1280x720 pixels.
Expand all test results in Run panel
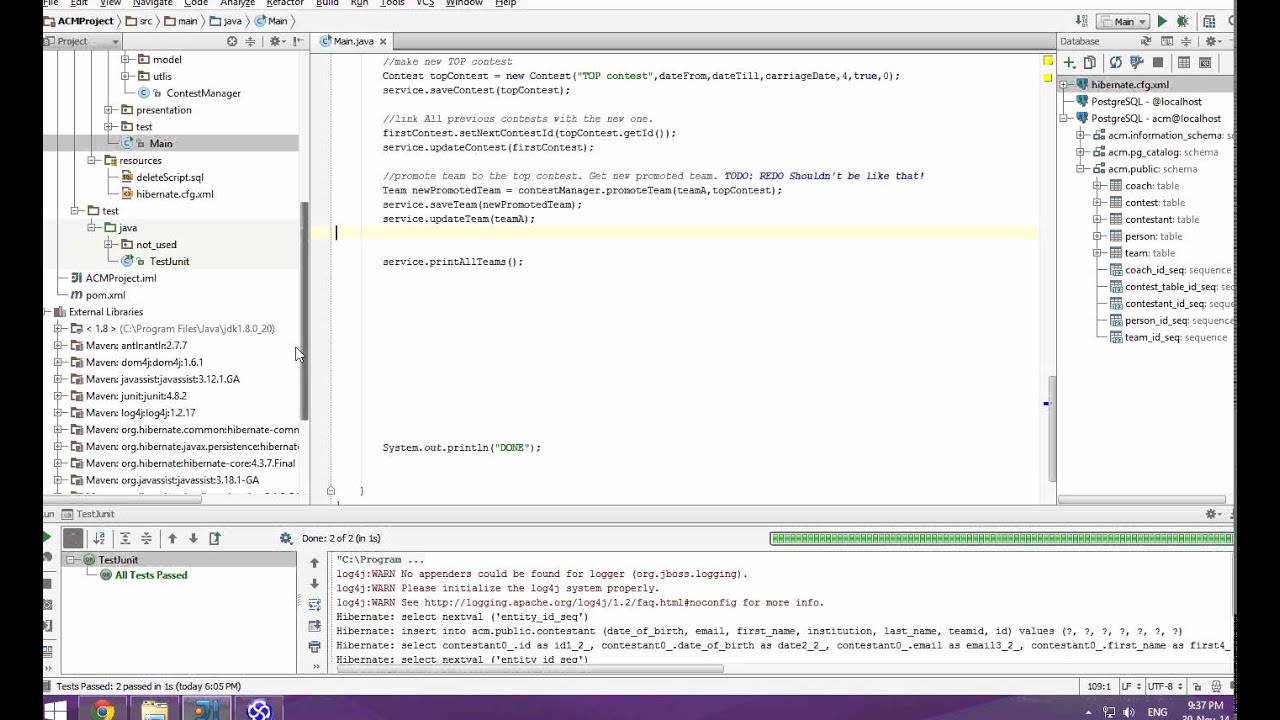tap(125, 538)
